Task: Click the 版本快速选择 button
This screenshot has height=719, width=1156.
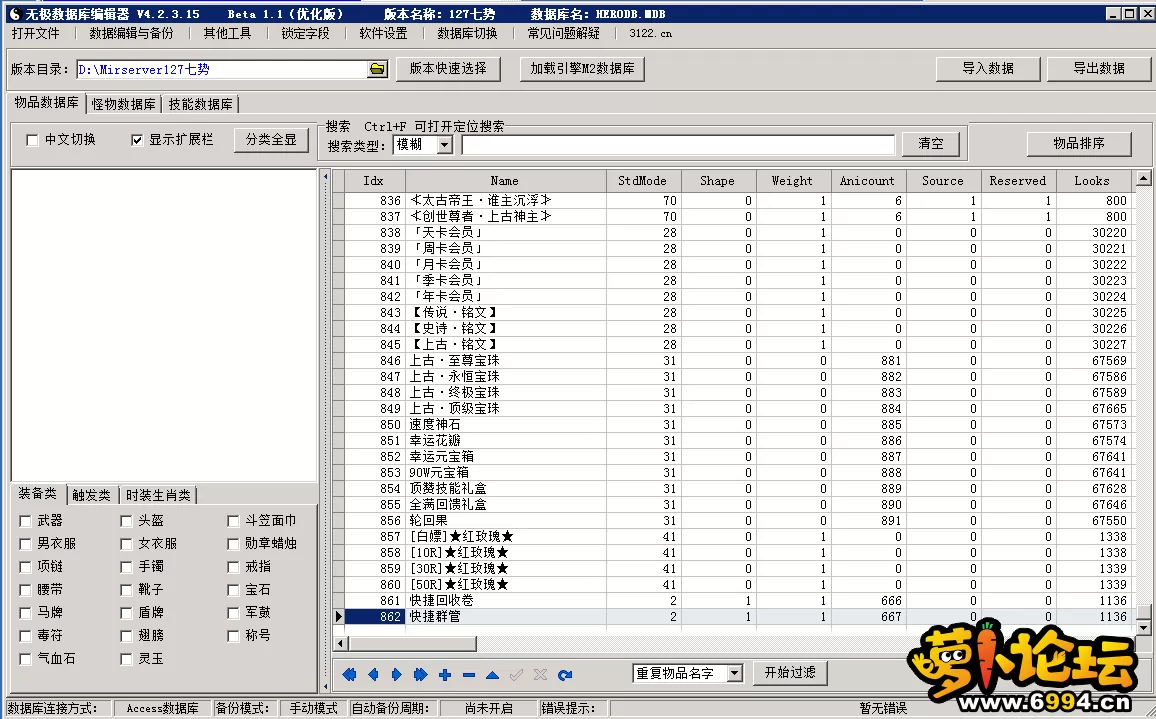Action: (448, 69)
